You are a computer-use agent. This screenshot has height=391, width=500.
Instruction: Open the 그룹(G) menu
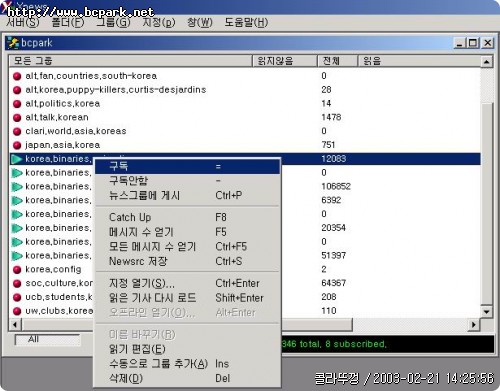point(113,23)
